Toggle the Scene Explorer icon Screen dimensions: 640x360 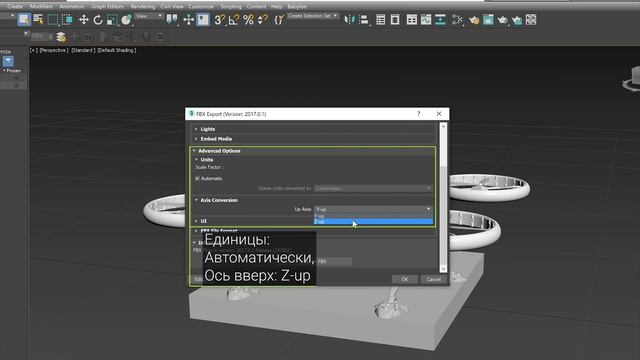click(x=380, y=20)
